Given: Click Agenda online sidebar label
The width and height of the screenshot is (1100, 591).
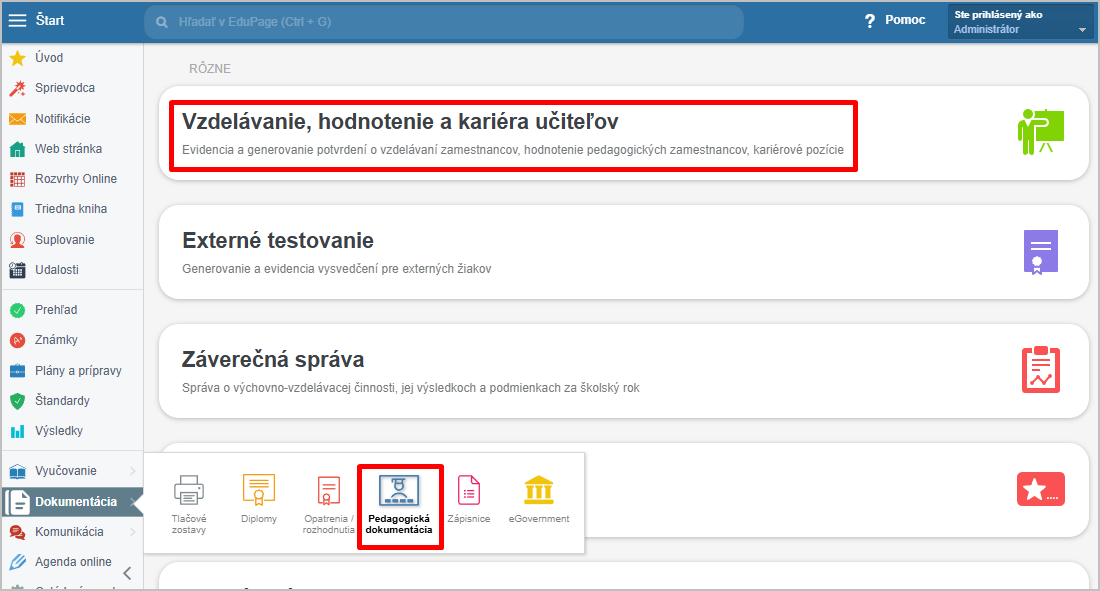Looking at the screenshot, I should tap(73, 562).
